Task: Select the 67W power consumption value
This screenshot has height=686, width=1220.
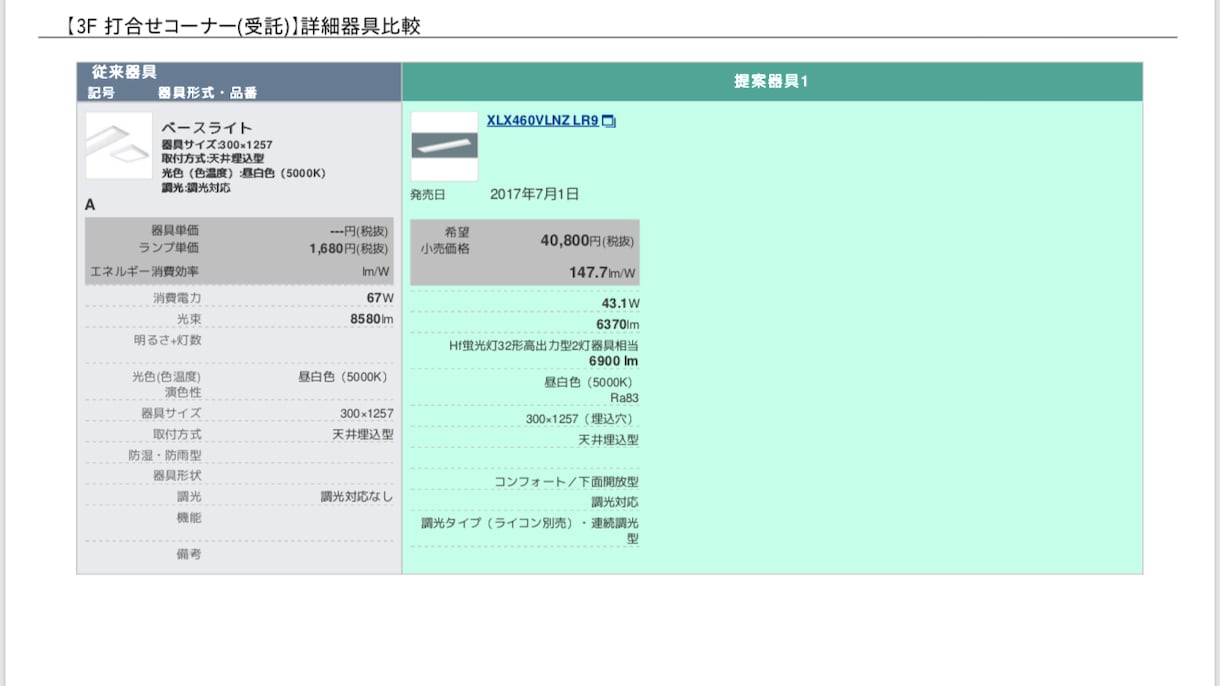Action: 380,298
